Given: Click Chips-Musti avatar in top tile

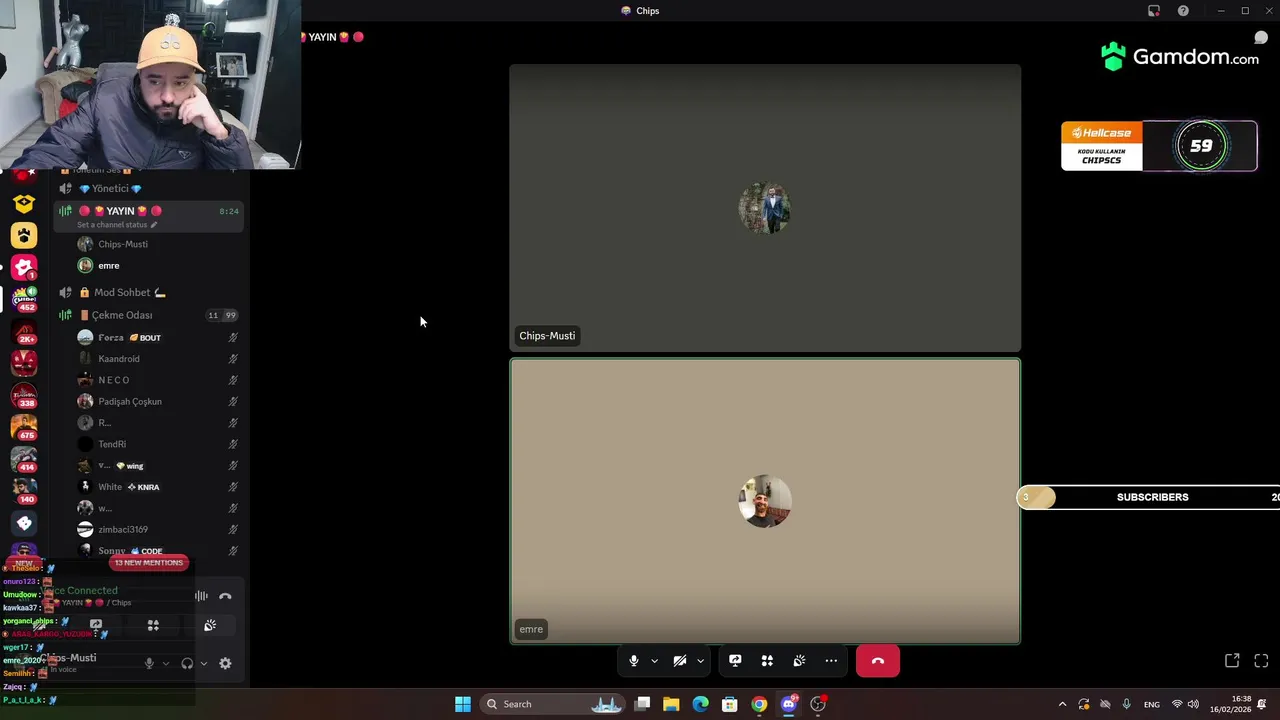Looking at the screenshot, I should click(x=765, y=208).
